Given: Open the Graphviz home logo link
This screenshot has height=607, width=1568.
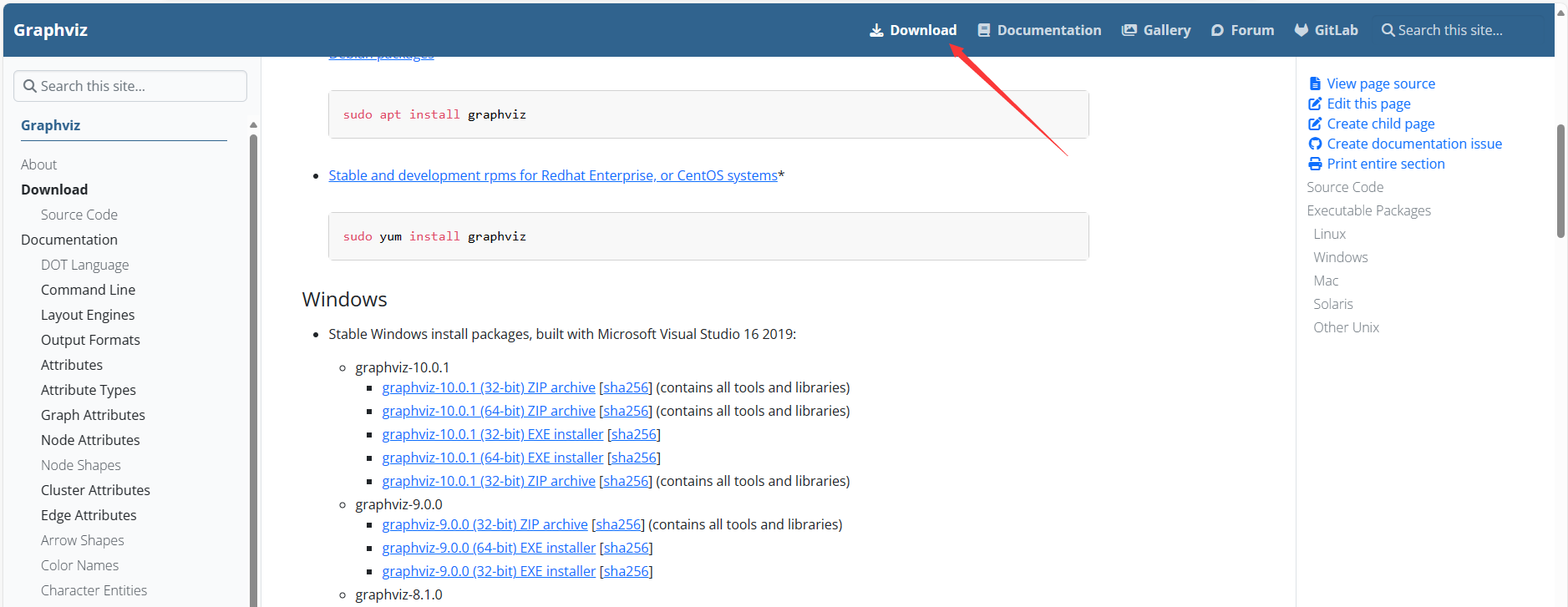Looking at the screenshot, I should [x=51, y=30].
